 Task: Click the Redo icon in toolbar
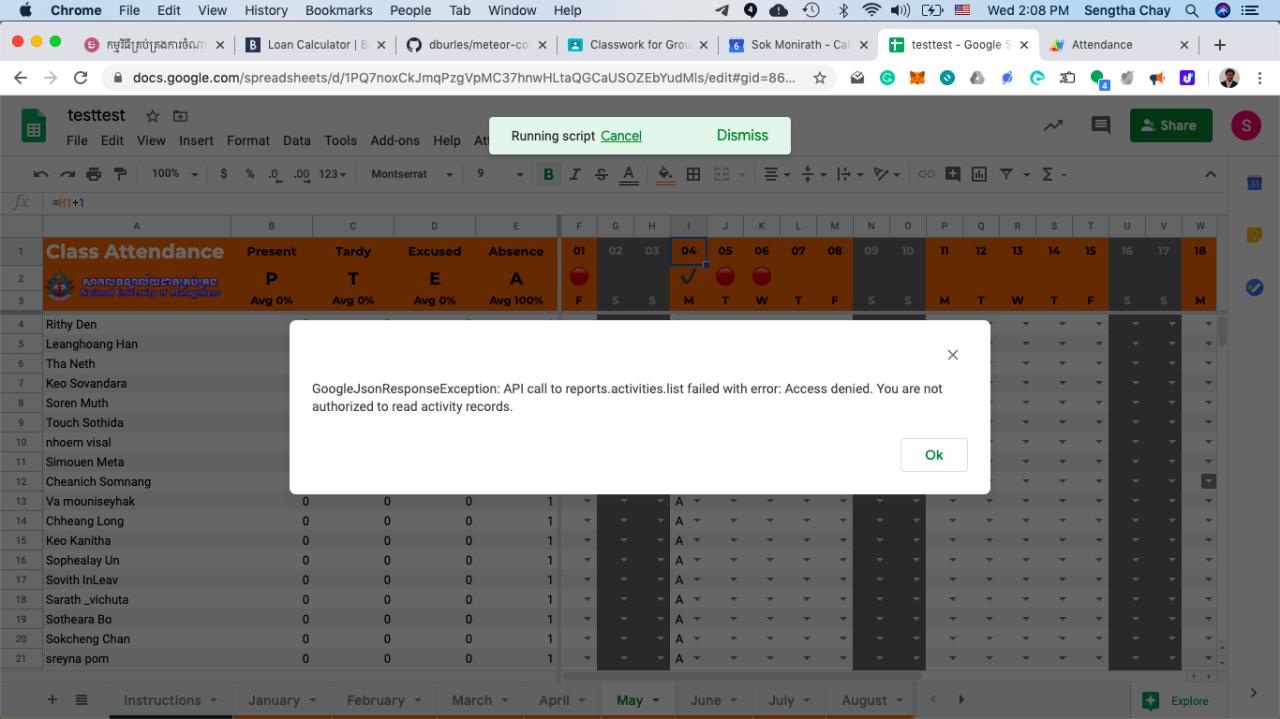coord(67,174)
